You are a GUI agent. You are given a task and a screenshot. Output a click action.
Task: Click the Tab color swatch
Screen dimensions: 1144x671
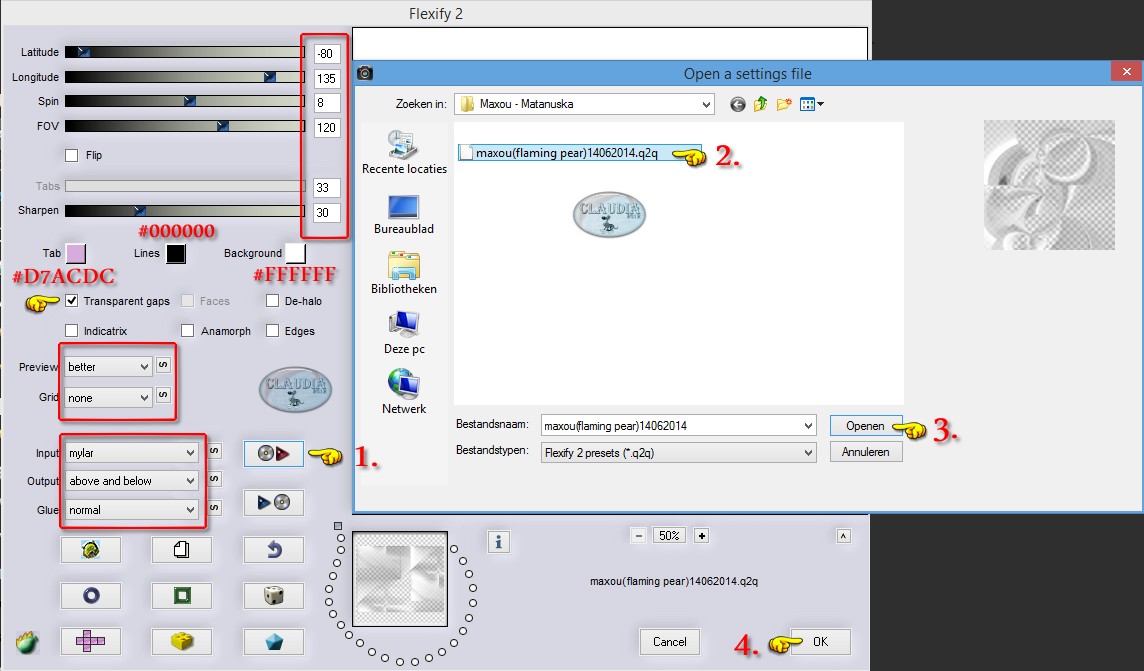pos(76,254)
